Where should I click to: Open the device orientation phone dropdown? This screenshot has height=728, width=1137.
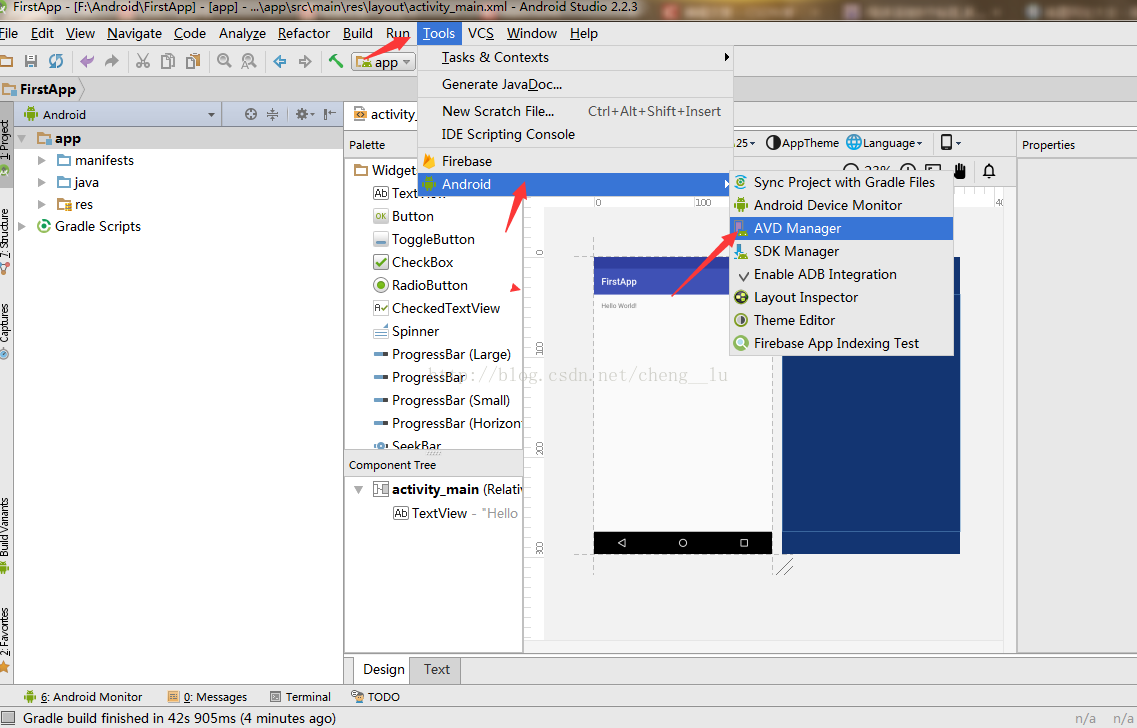click(951, 143)
